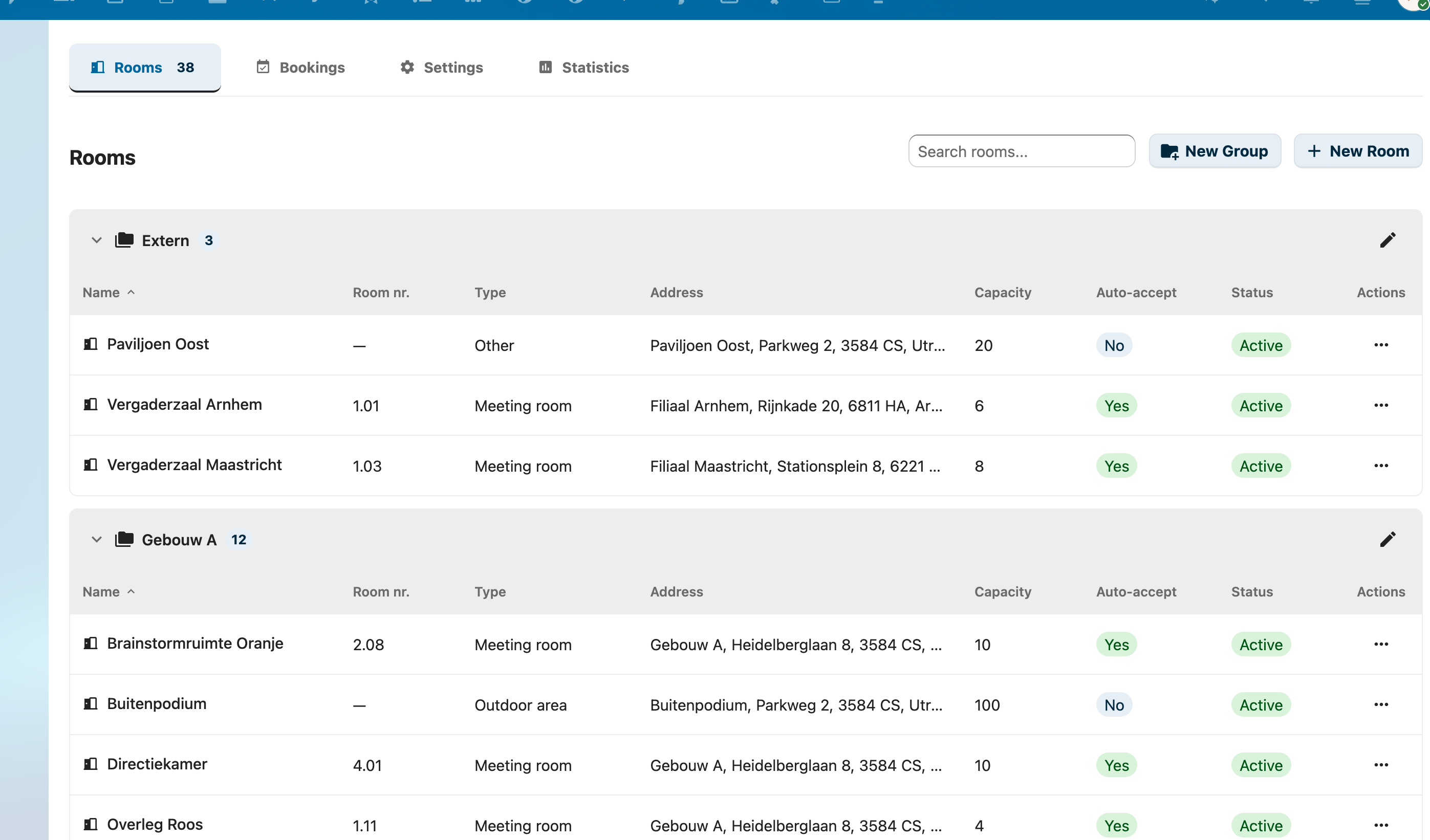Click the Extern folder icon
Viewport: 1430px width, 840px height.
click(x=124, y=240)
